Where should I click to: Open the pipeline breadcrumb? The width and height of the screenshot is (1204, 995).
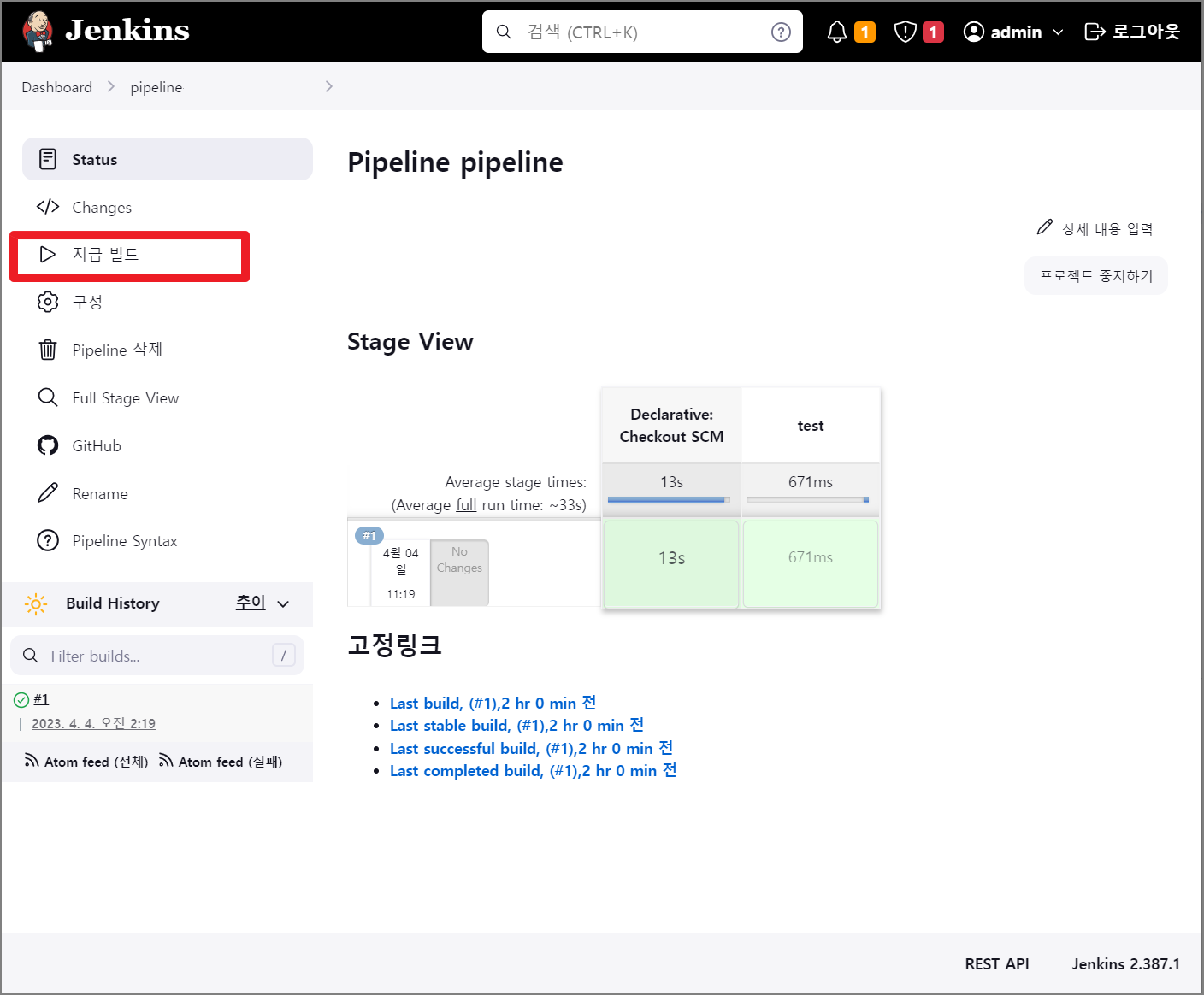click(x=156, y=87)
